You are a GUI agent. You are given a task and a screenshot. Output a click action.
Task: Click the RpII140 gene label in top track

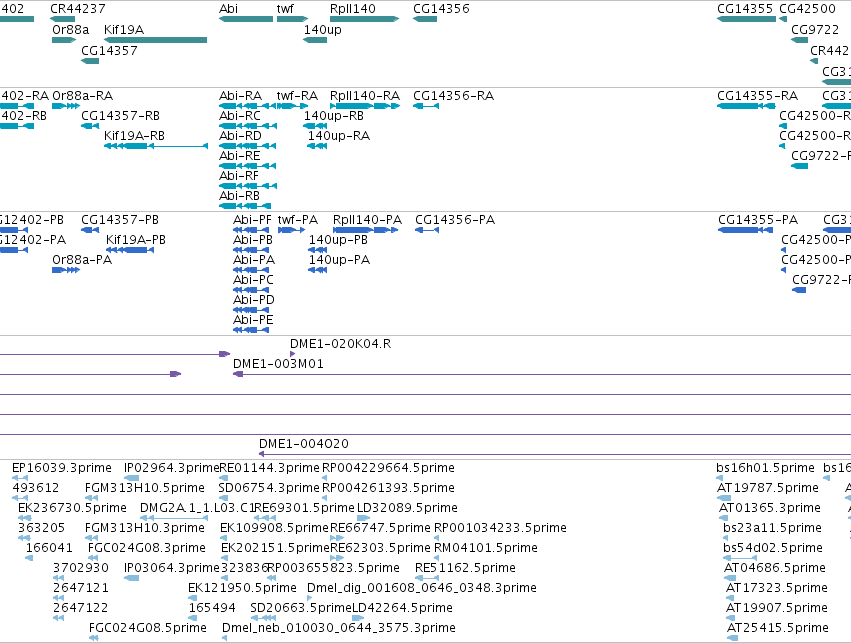352,9
